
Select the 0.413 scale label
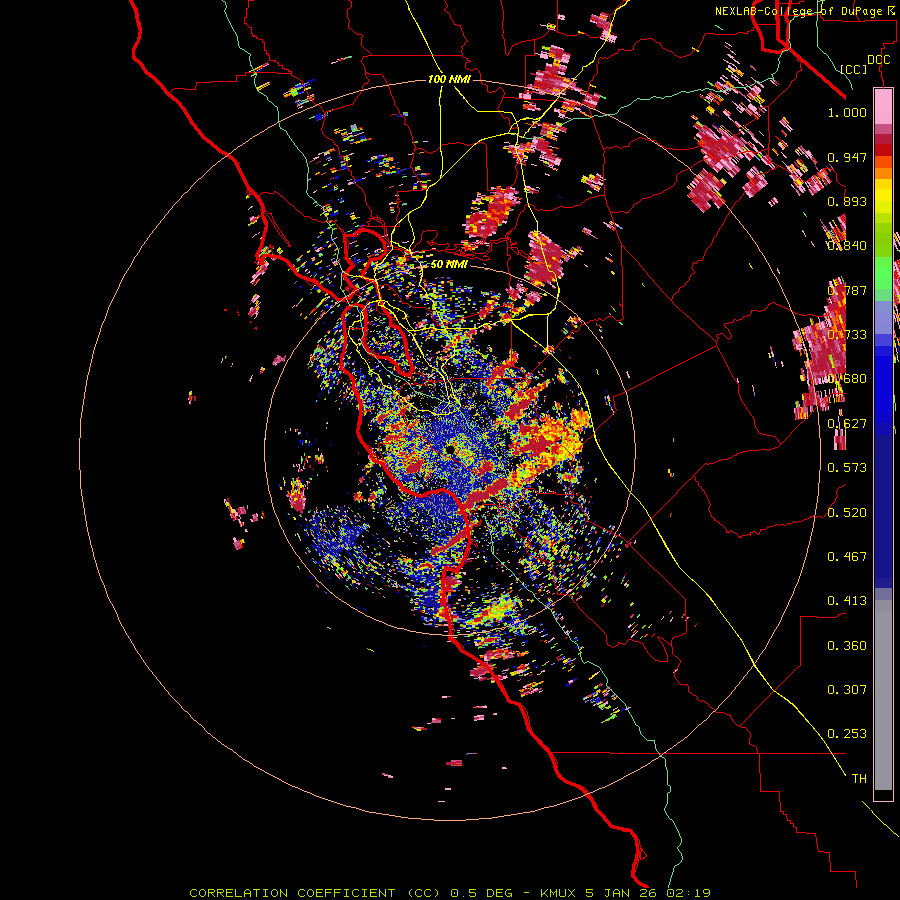pyautogui.click(x=847, y=600)
